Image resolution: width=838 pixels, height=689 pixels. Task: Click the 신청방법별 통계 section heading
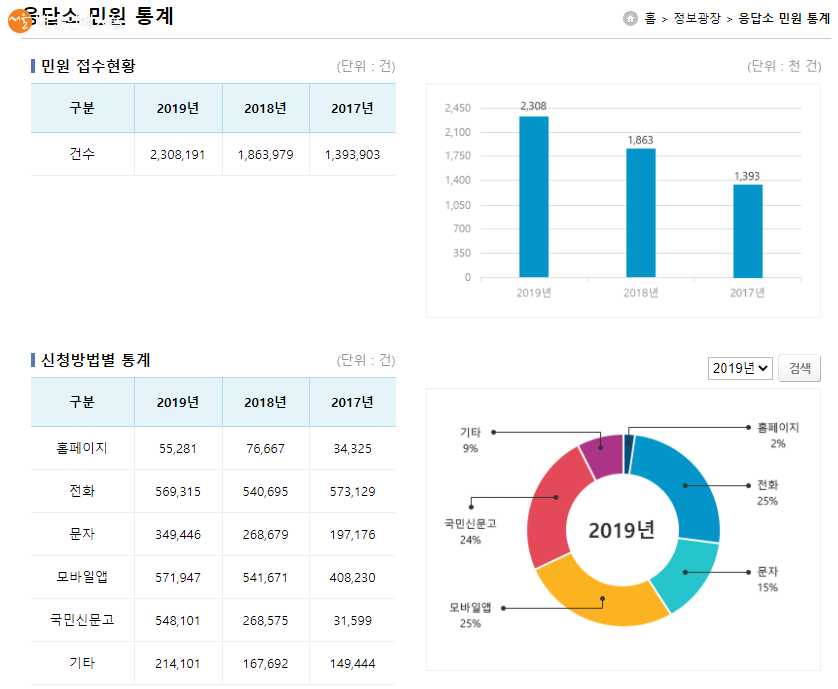point(95,360)
